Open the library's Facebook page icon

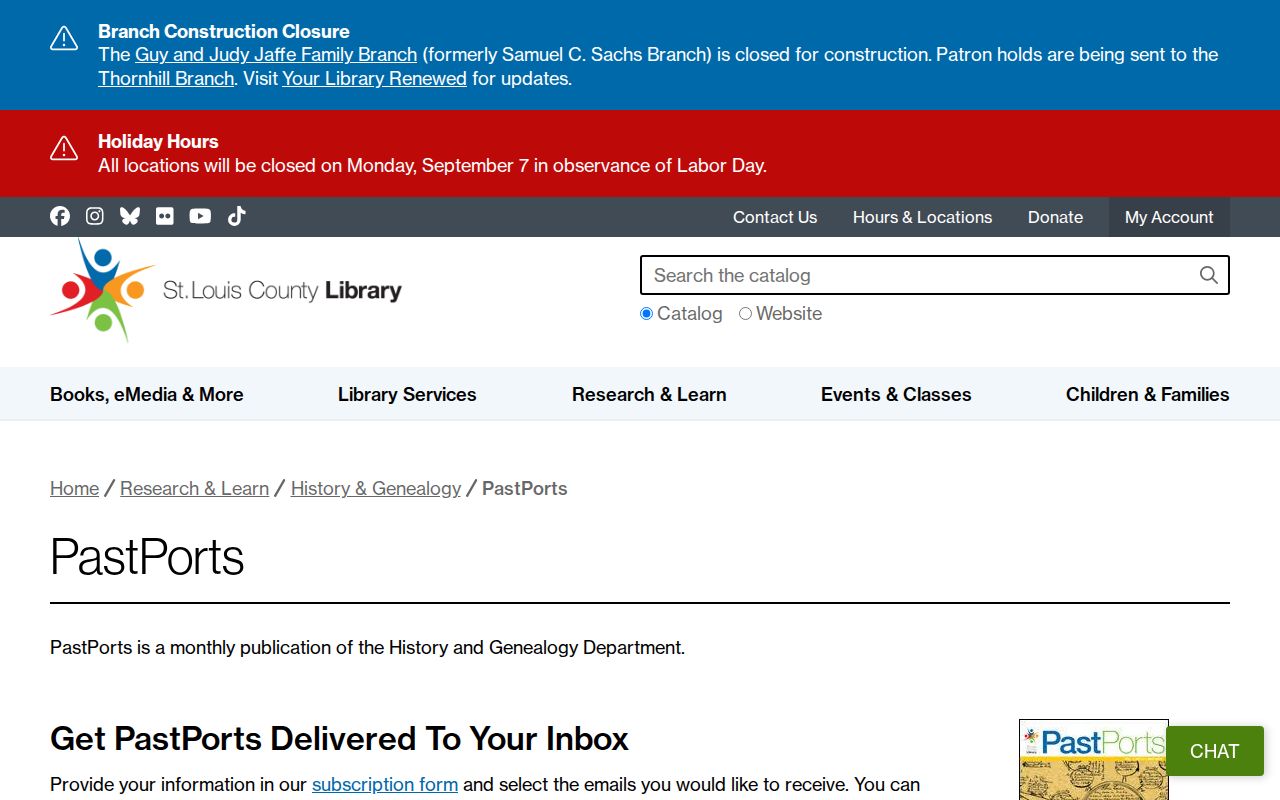tap(60, 216)
